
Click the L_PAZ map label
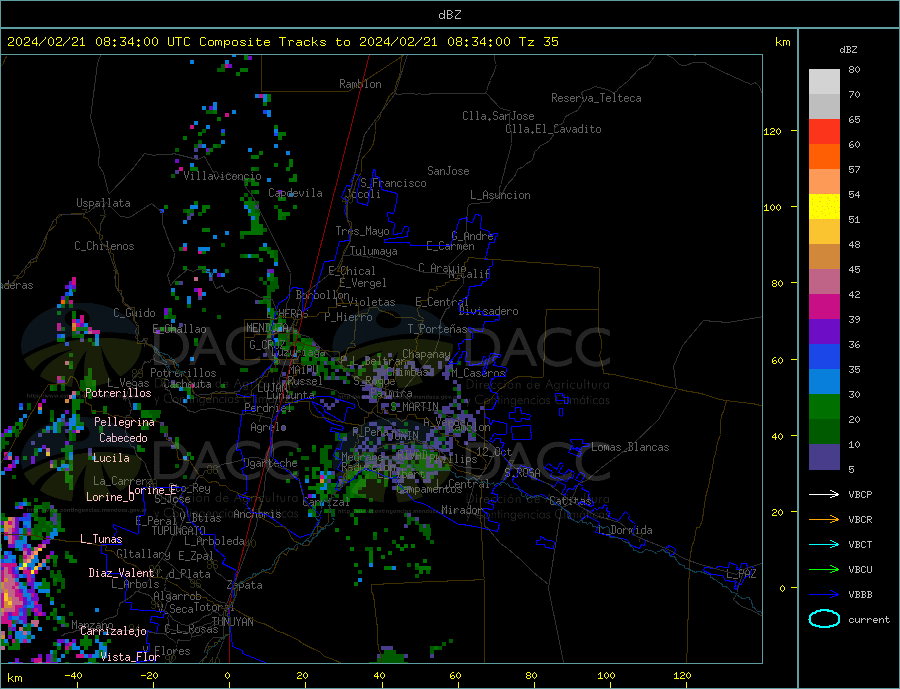(x=741, y=574)
